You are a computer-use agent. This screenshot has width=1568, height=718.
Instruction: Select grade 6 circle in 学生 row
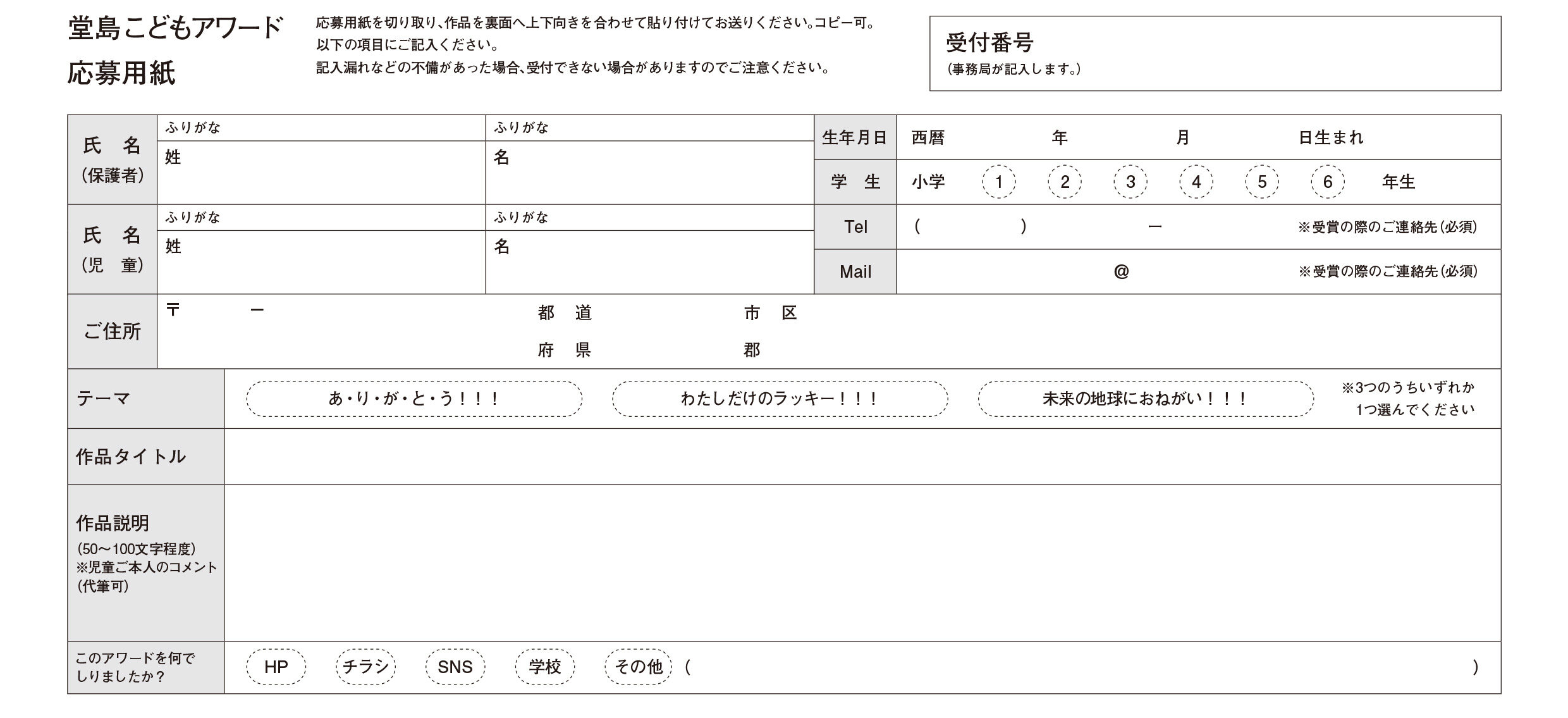pyautogui.click(x=1328, y=182)
